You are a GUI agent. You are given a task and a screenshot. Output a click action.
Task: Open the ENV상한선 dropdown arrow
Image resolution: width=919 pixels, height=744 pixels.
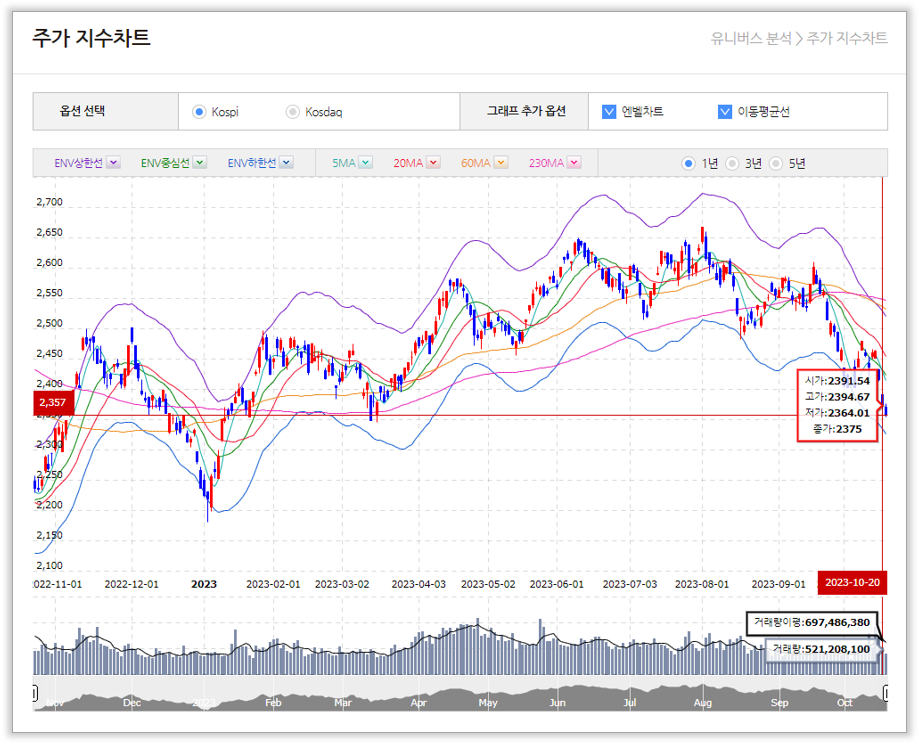coord(113,163)
